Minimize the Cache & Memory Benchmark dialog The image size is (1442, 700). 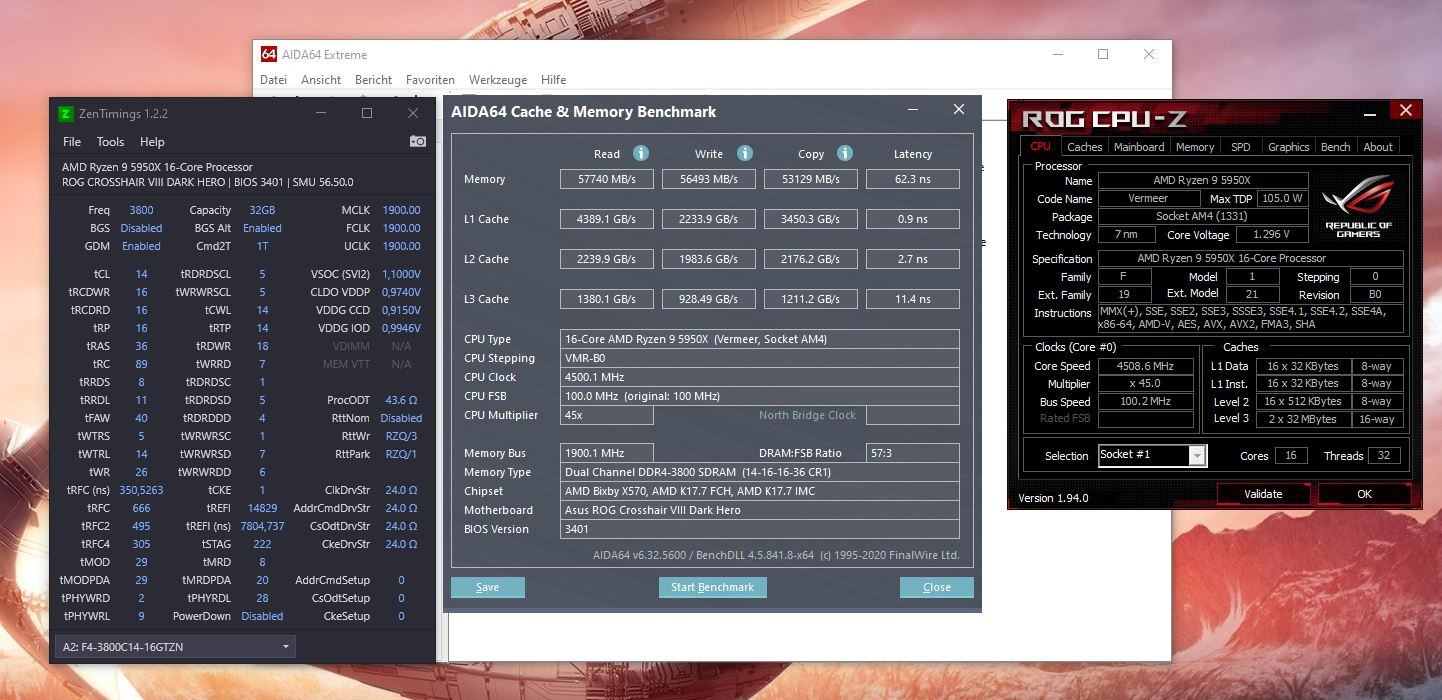point(913,110)
